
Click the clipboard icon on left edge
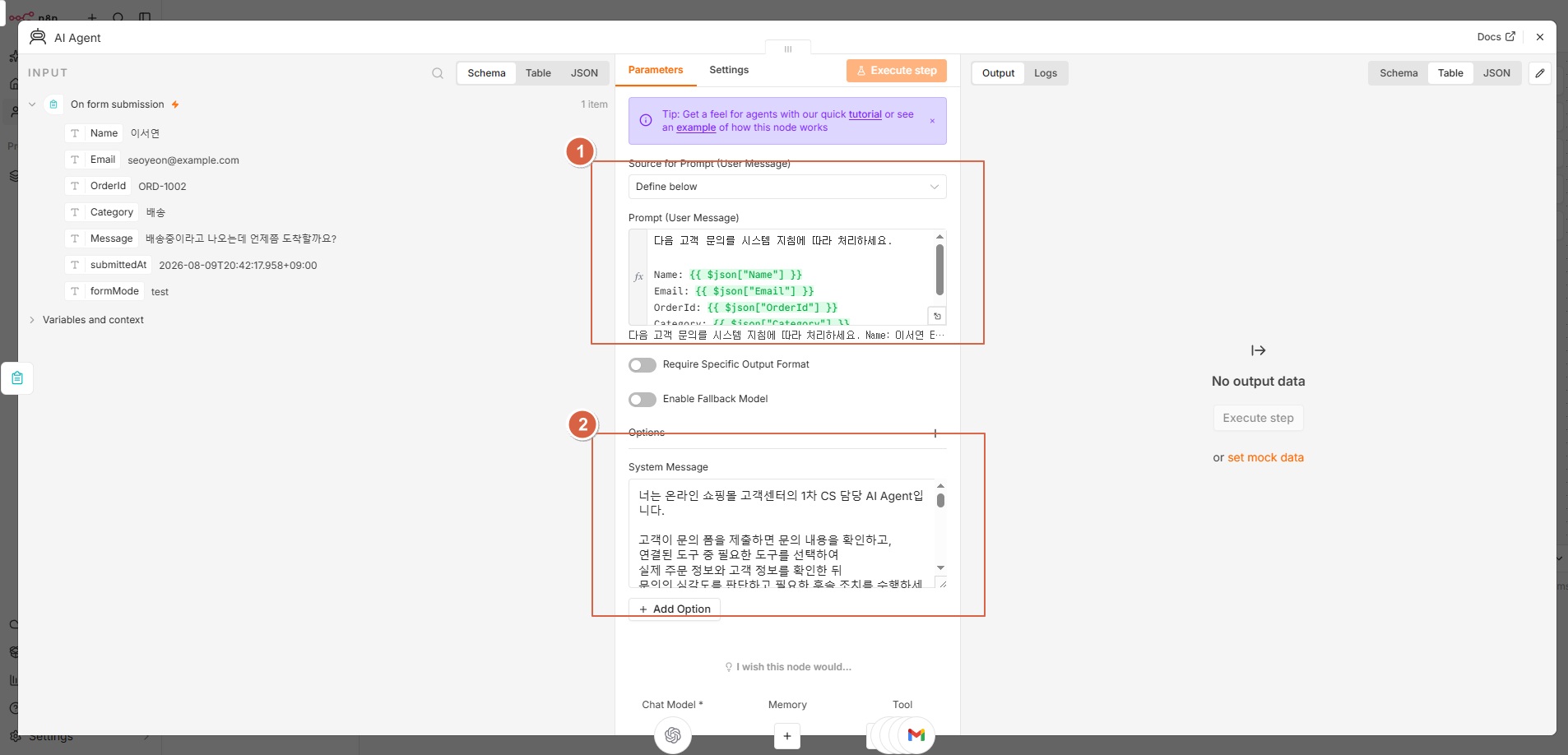click(17, 378)
